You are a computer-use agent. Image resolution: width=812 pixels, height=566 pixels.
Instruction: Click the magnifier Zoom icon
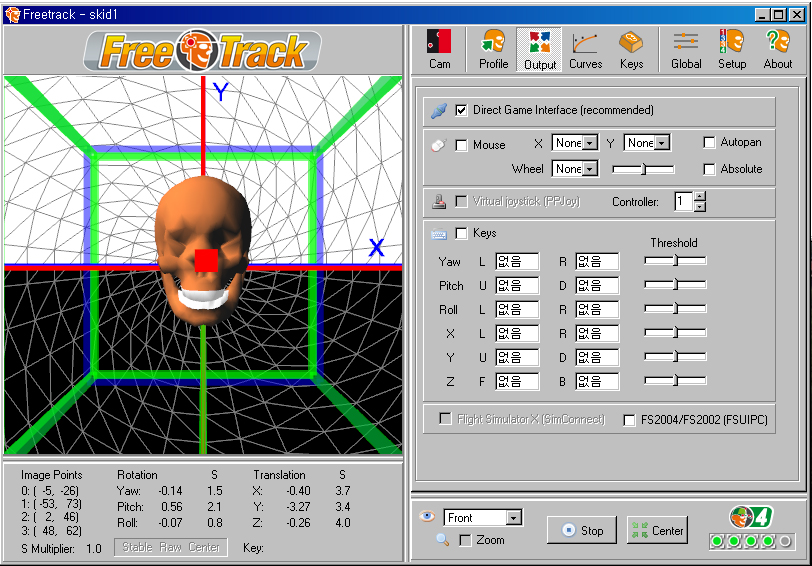point(442,540)
